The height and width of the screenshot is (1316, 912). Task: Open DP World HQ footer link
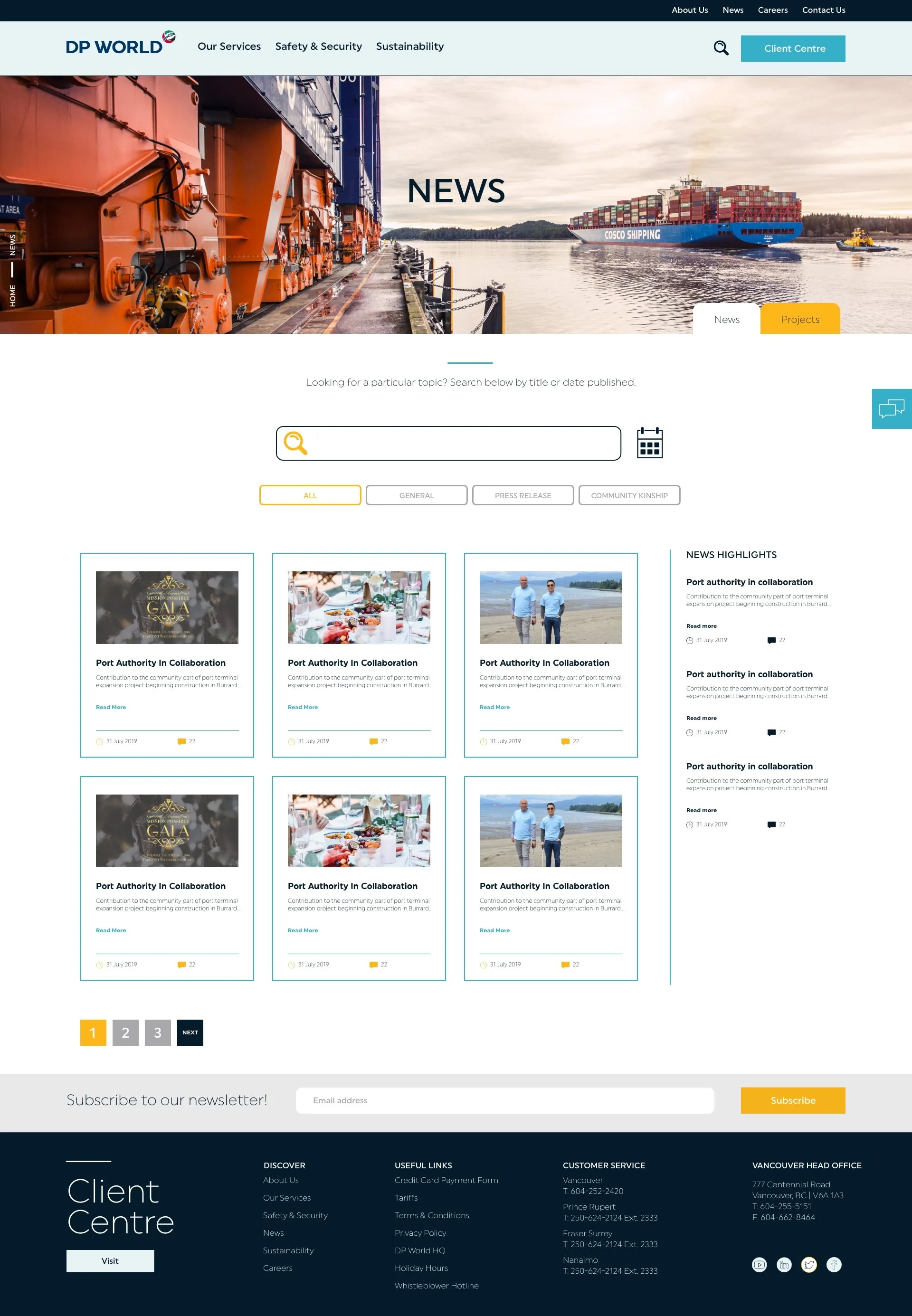(419, 1250)
